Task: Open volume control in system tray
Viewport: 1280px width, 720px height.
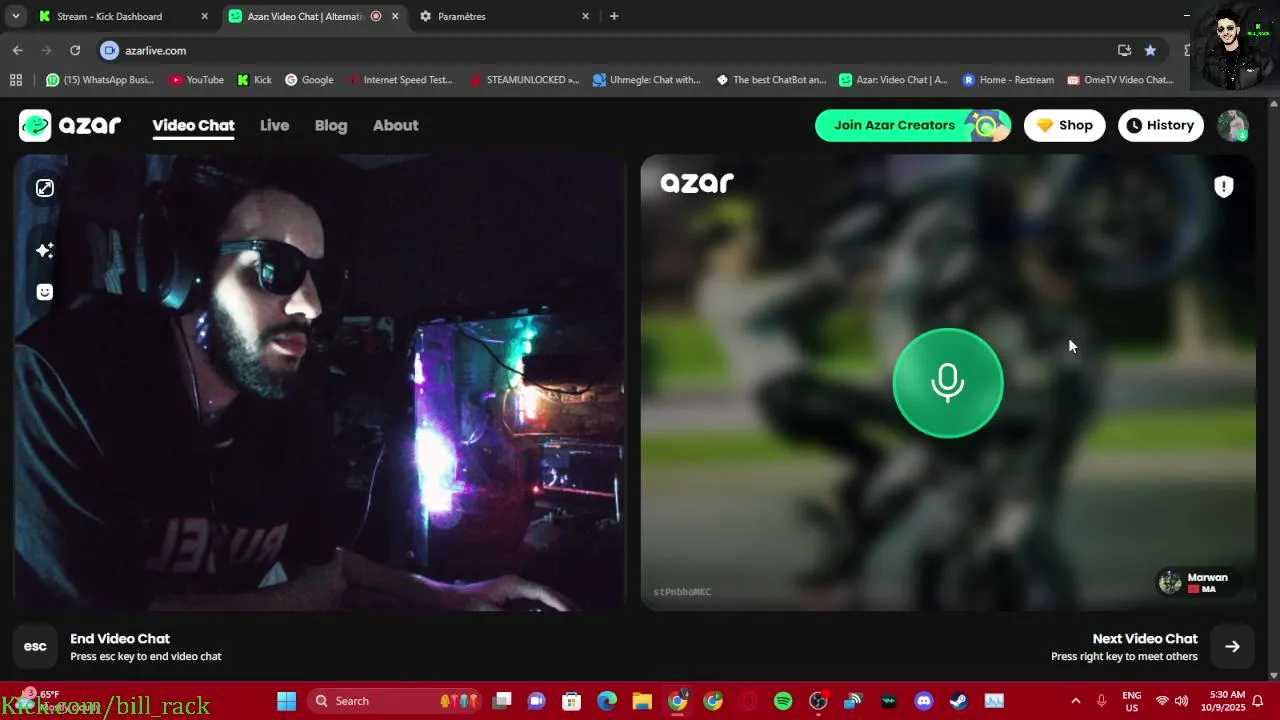Action: tap(1182, 701)
